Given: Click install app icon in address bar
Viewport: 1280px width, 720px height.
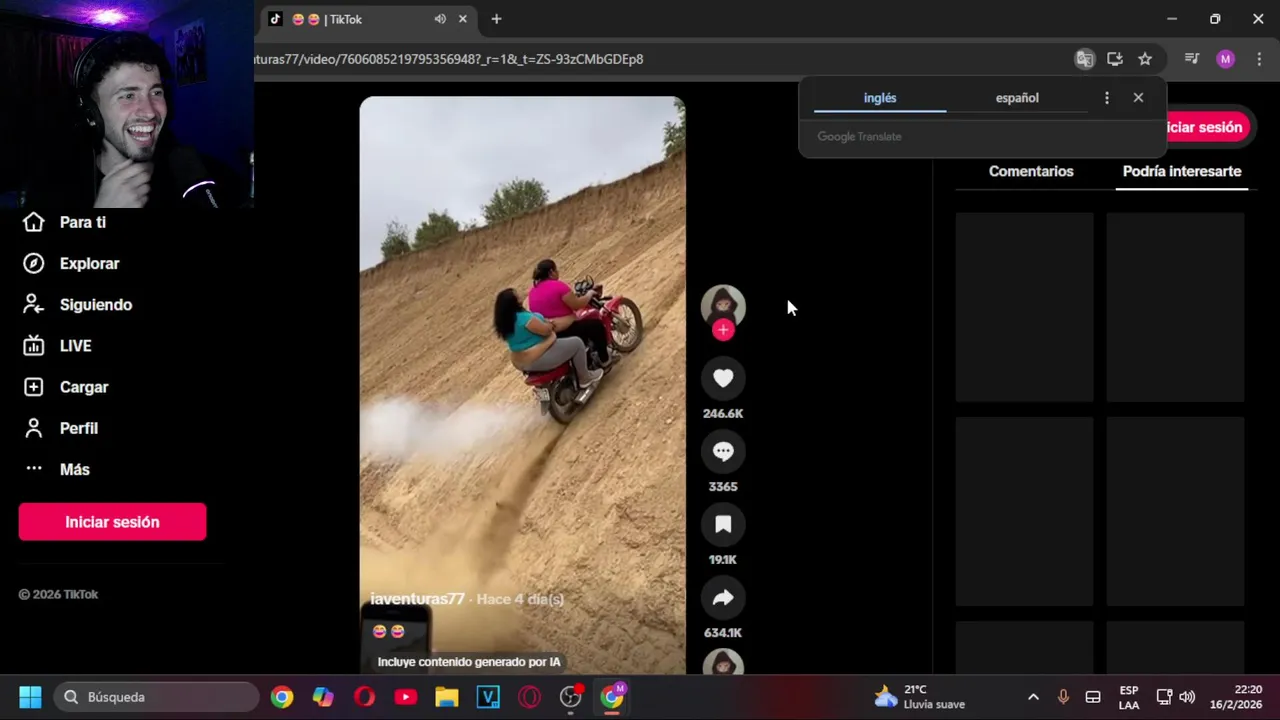Looking at the screenshot, I should click(1115, 59).
